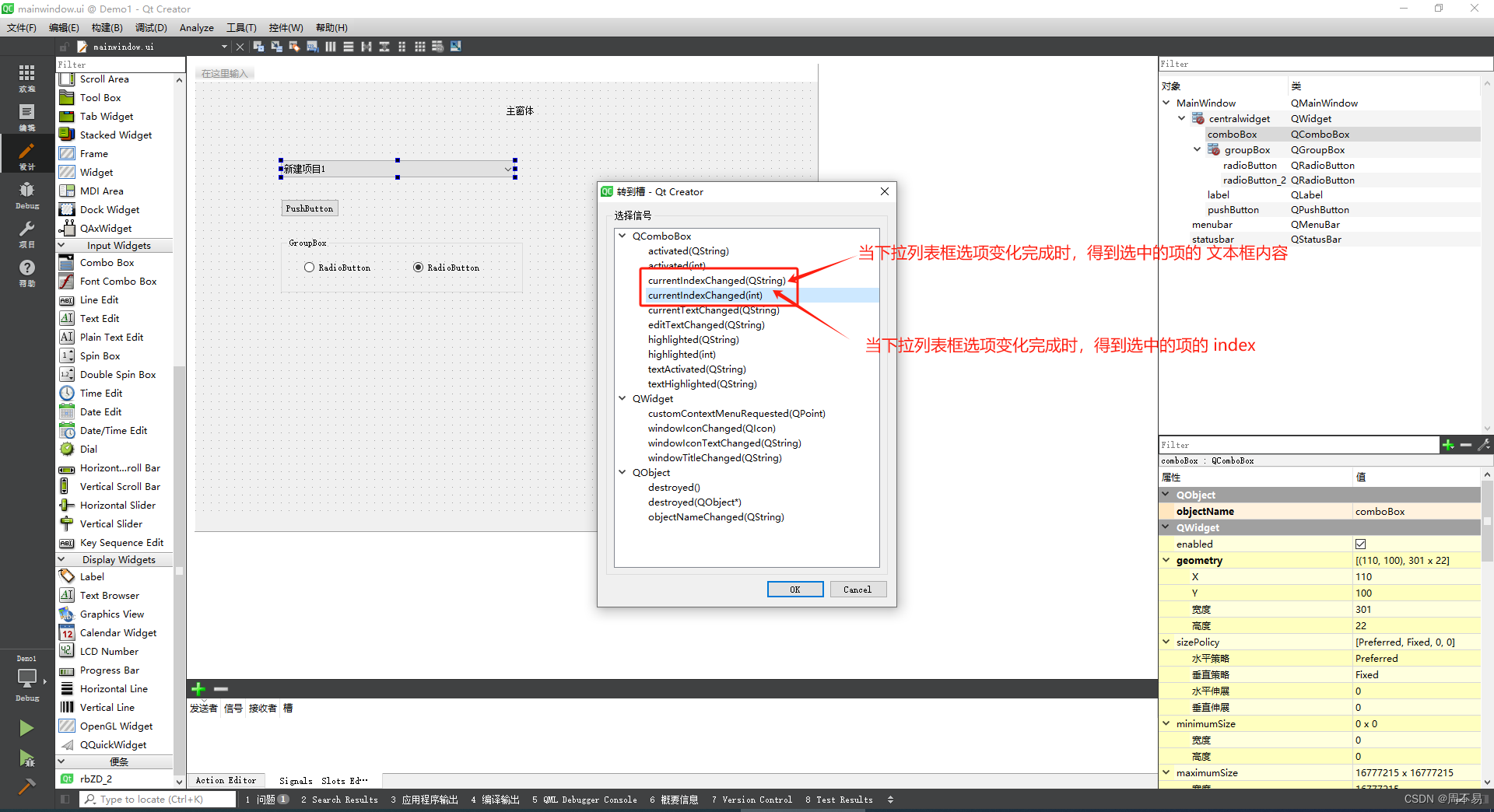This screenshot has height=812, width=1494.
Task: Select currentIndexChanged(QString) signal
Action: pyautogui.click(x=717, y=280)
